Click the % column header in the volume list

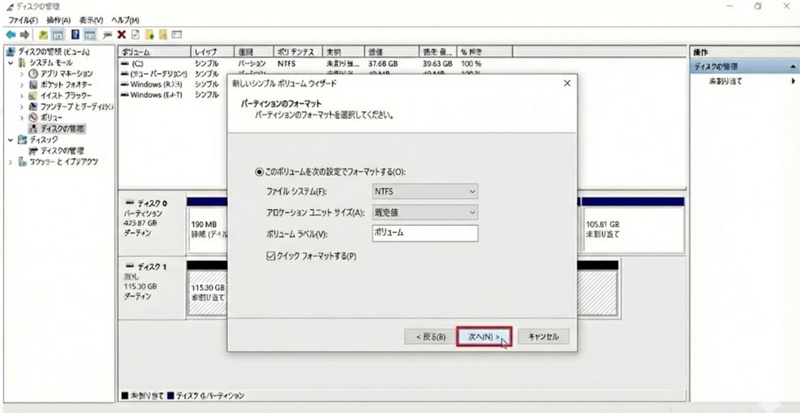[485, 52]
